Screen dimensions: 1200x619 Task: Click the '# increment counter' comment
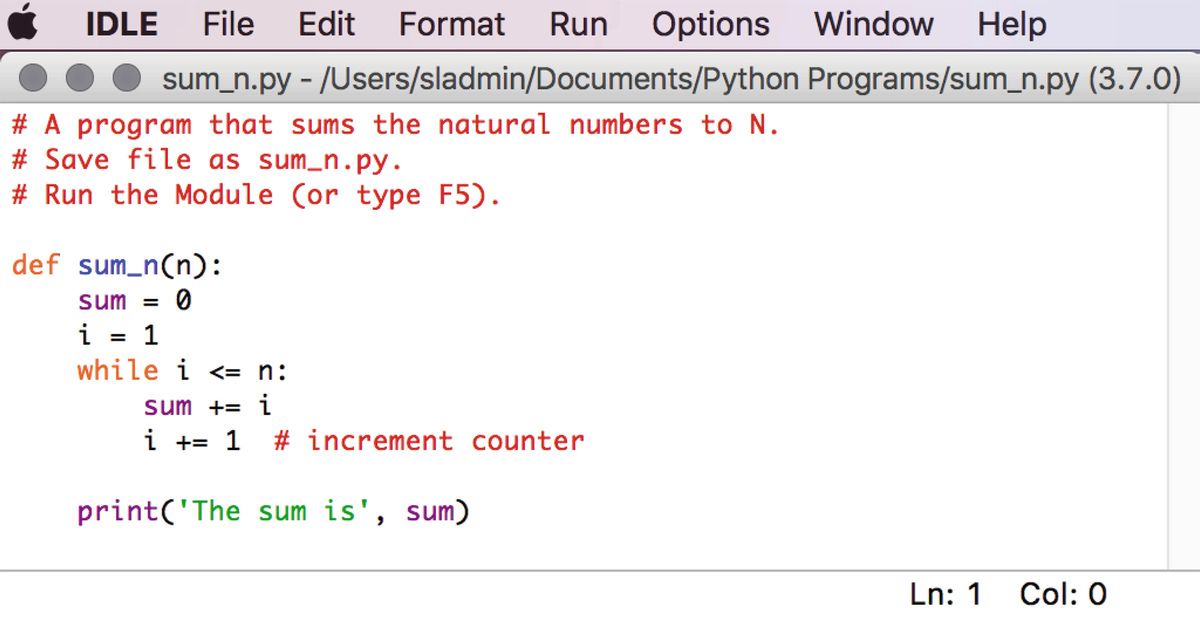click(x=429, y=441)
